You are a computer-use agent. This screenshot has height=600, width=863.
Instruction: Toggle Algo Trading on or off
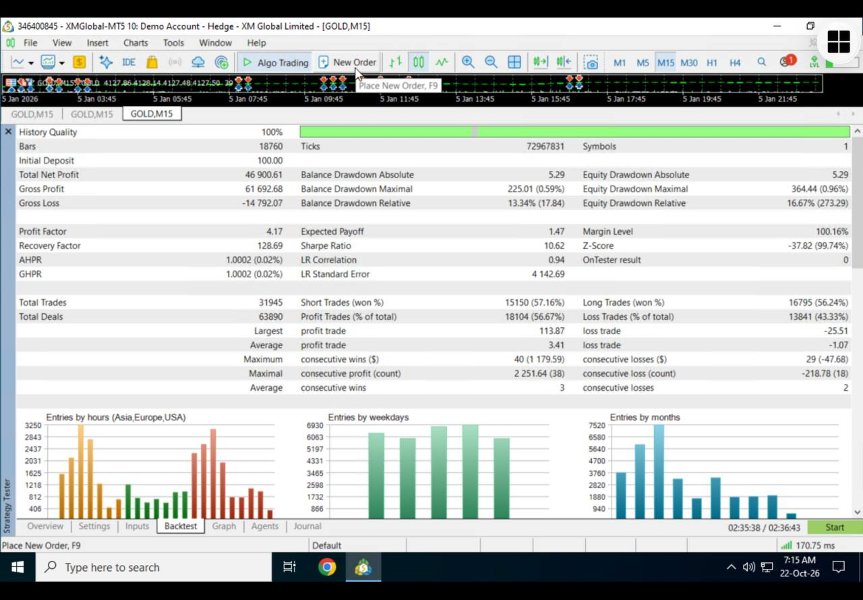pos(275,62)
